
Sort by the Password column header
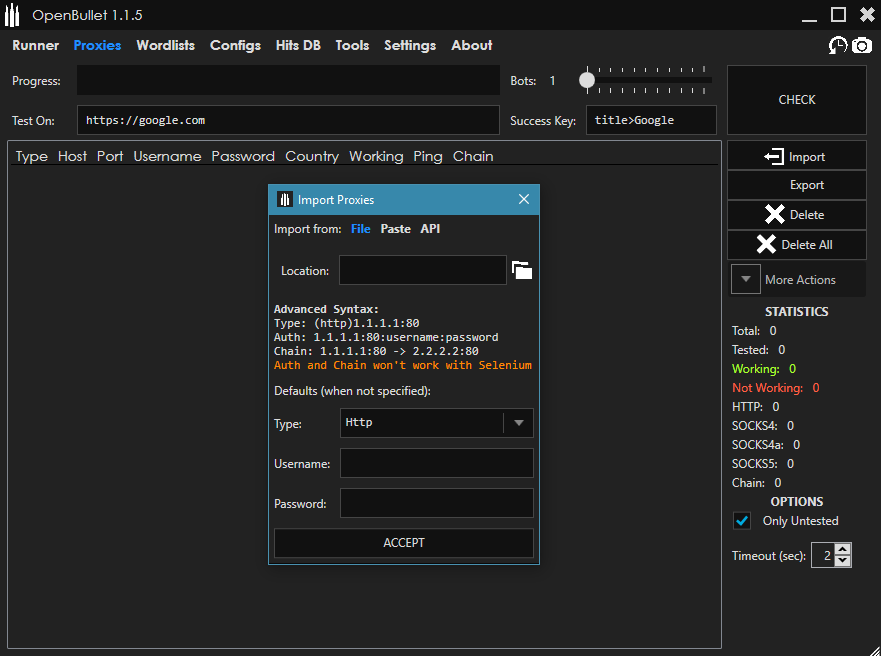[243, 156]
